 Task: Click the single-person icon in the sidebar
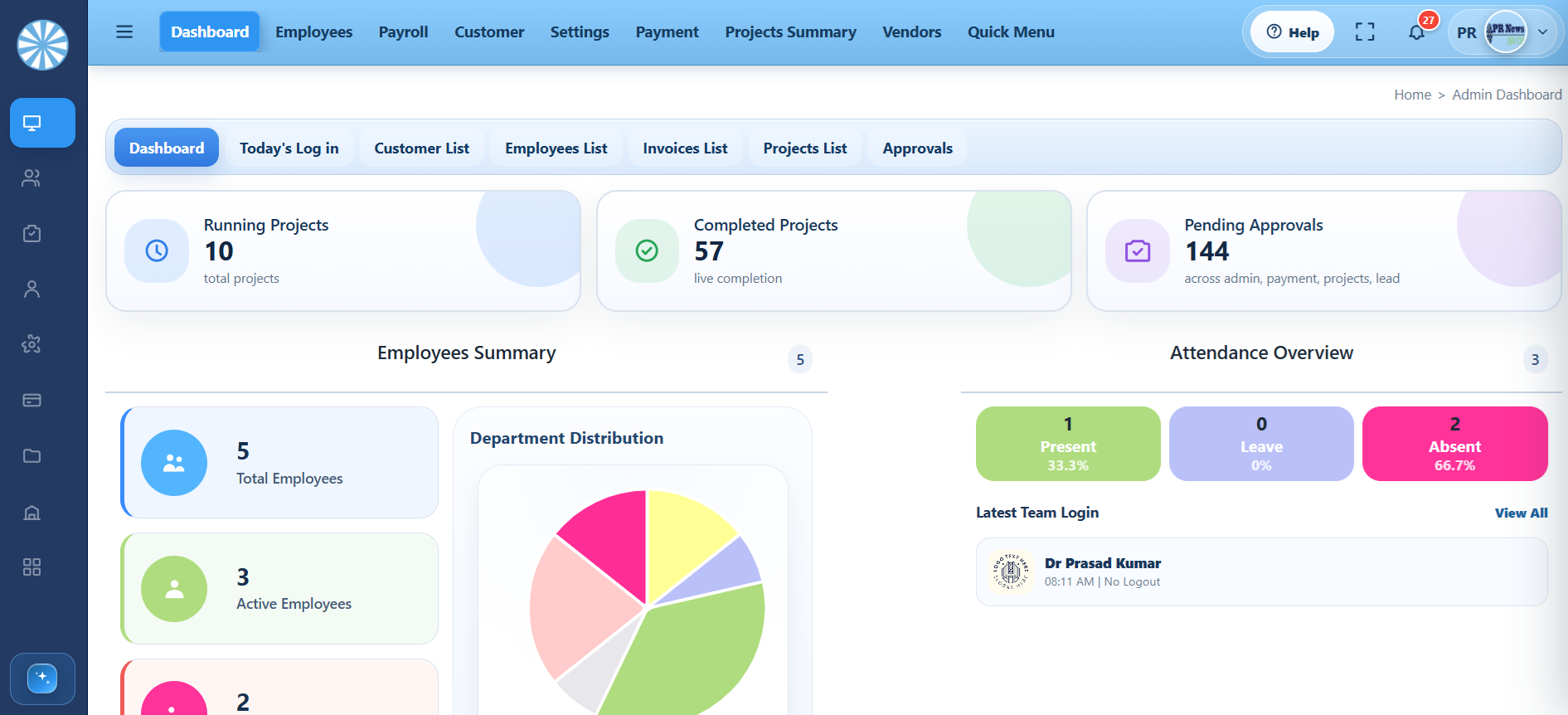point(32,289)
